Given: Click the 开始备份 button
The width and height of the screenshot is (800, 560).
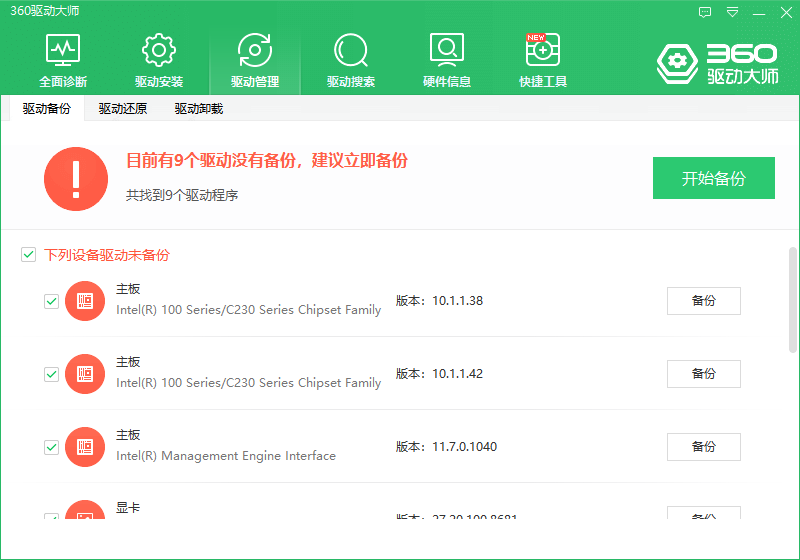Looking at the screenshot, I should coord(714,178).
